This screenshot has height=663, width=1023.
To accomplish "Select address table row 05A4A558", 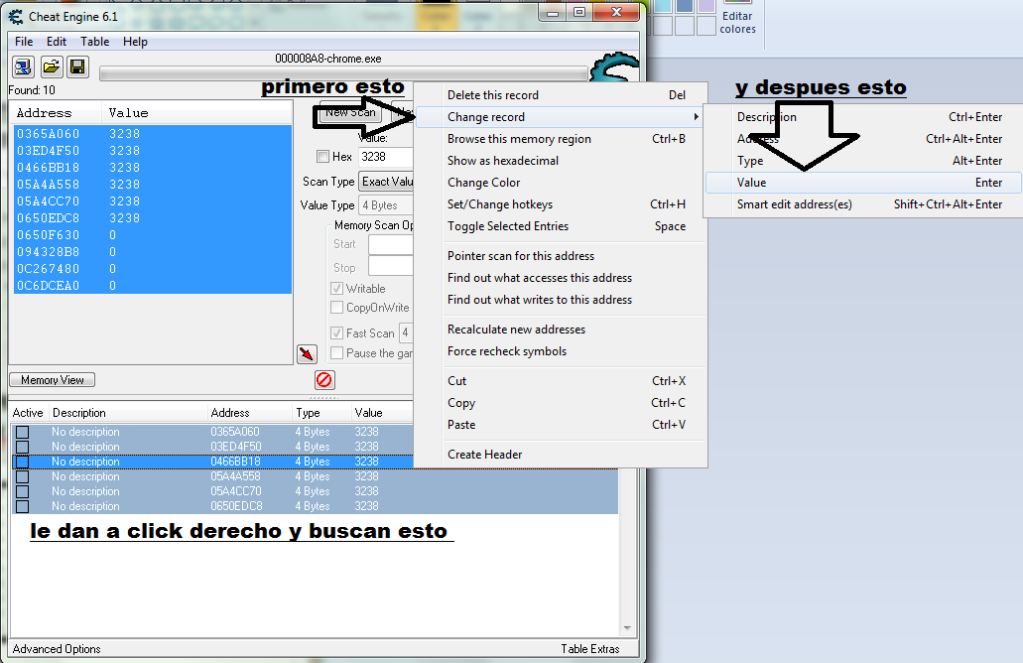I will (x=315, y=476).
